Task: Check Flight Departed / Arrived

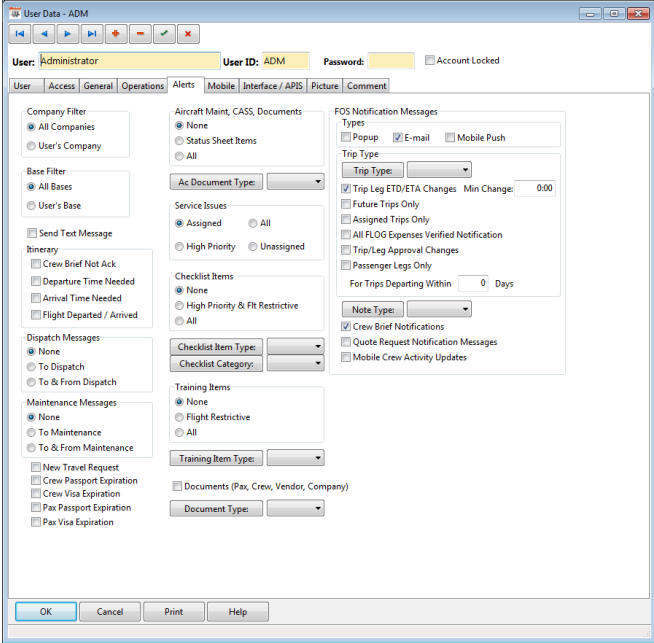Action: 36,315
